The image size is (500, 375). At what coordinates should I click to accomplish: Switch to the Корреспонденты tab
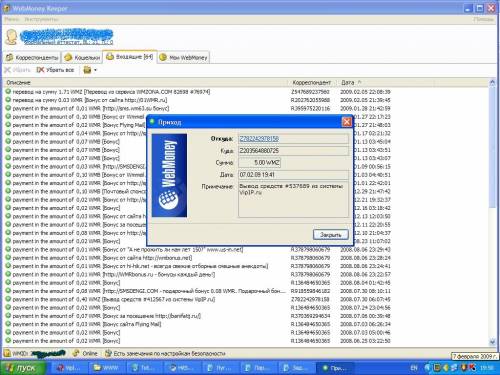32,58
